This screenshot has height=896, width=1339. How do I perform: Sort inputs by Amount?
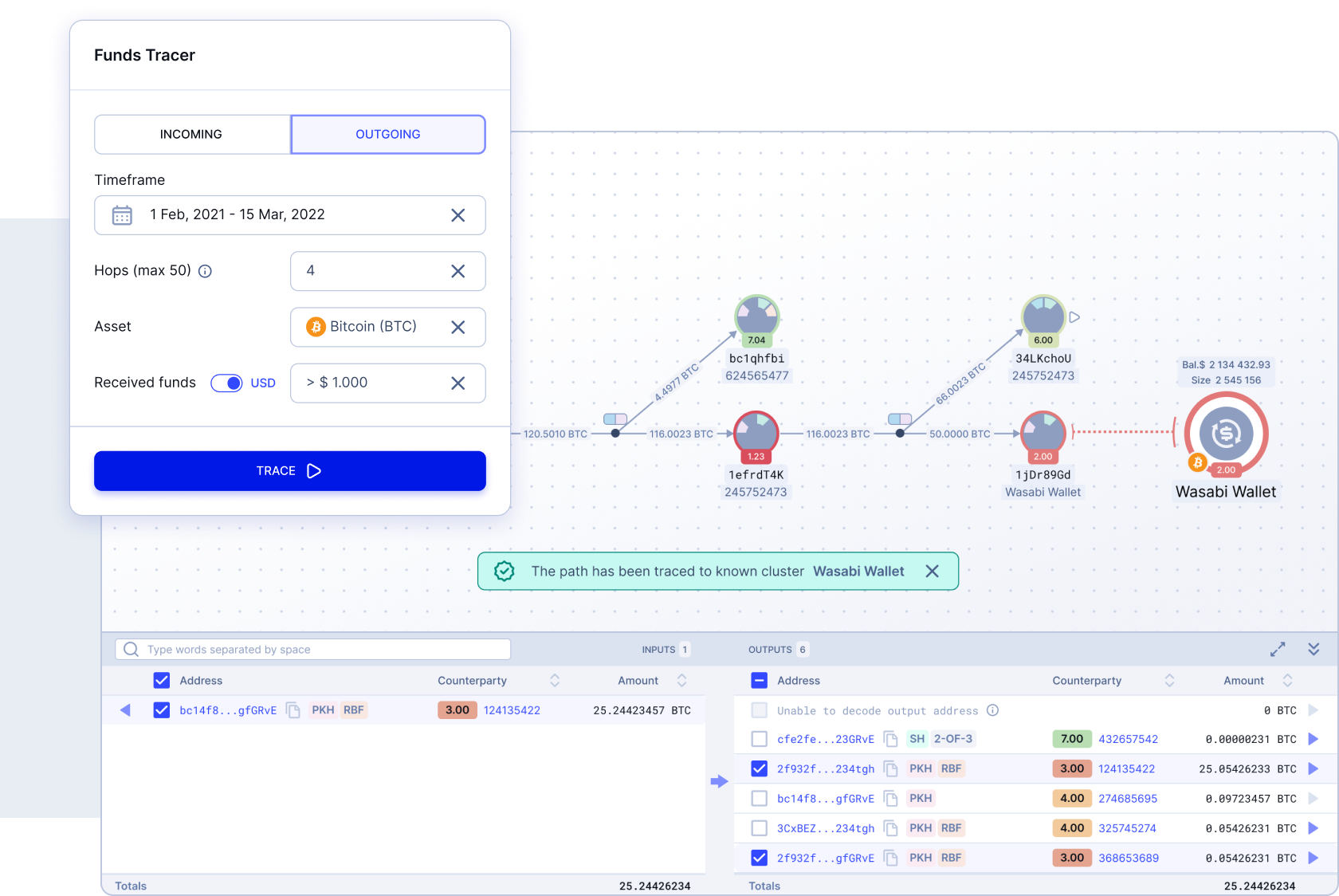tap(681, 681)
